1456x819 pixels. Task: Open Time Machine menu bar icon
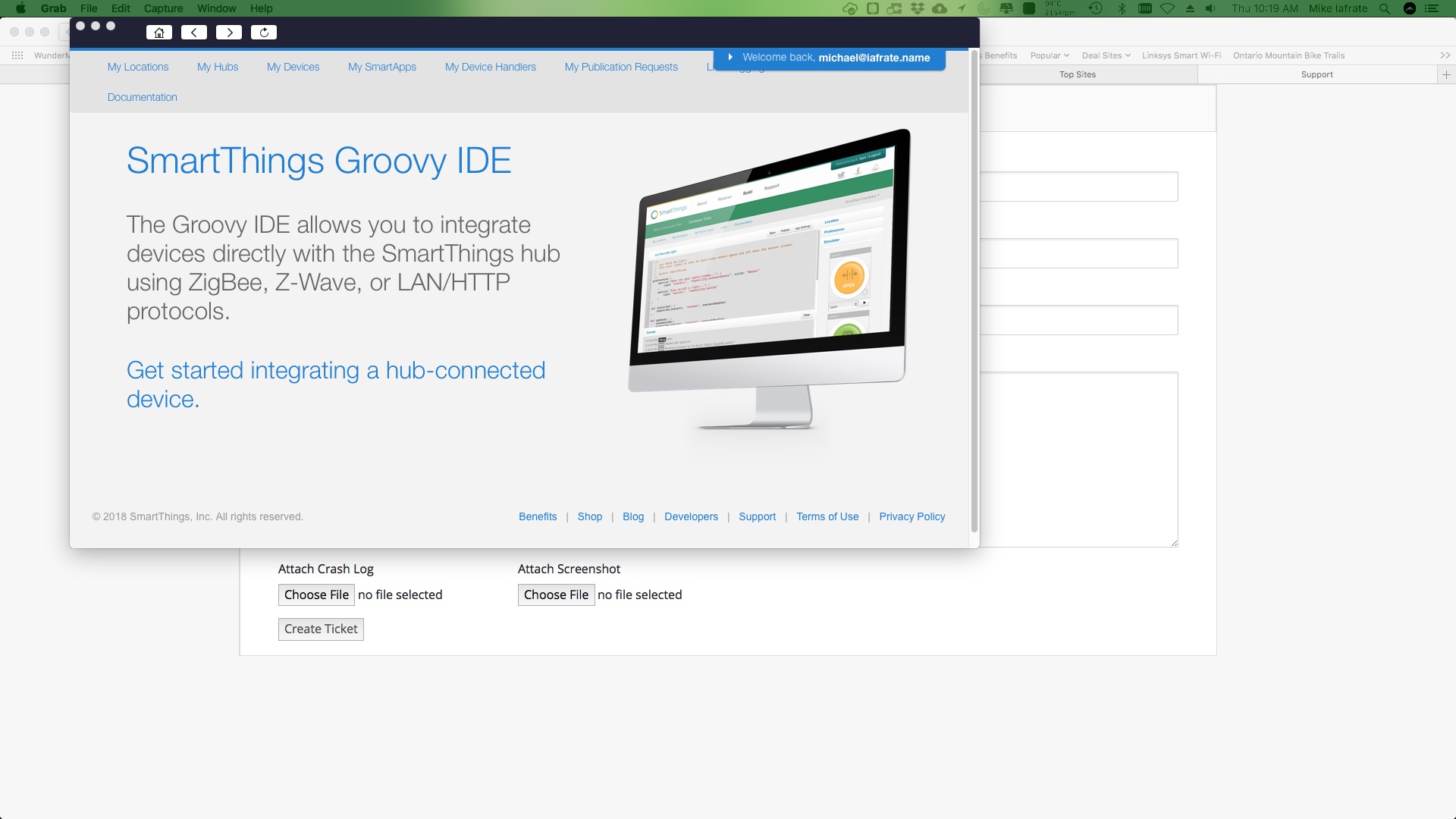(x=1096, y=8)
